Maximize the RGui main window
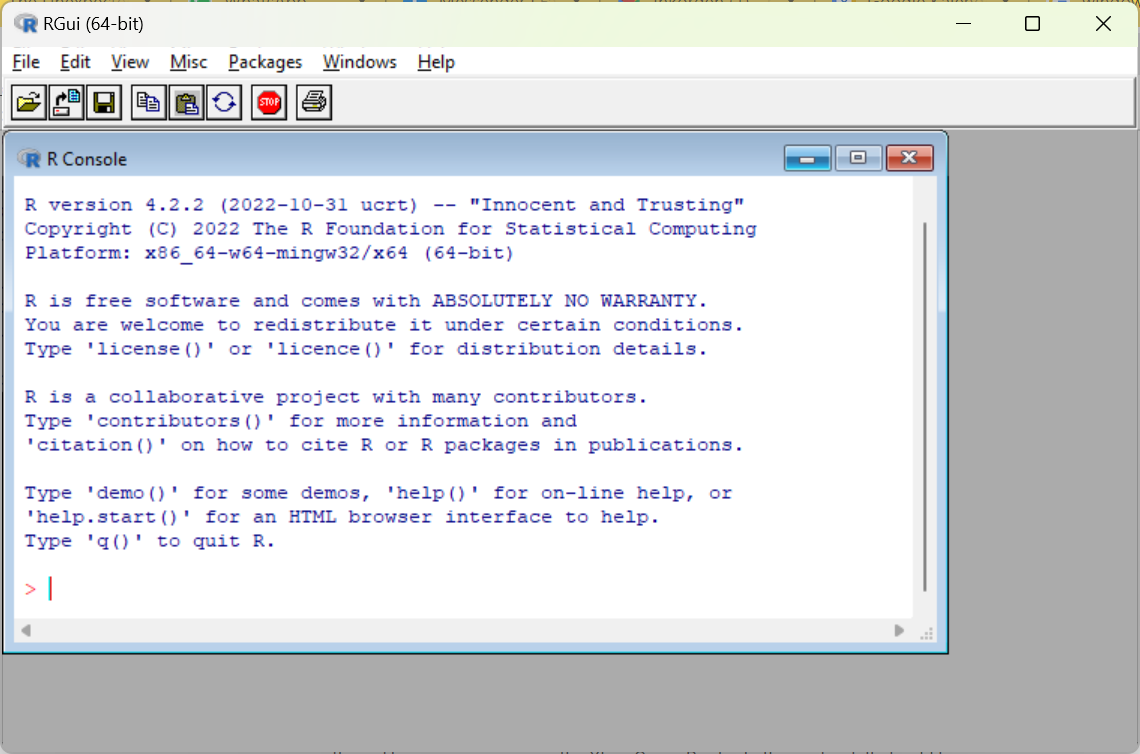Image resolution: width=1140 pixels, height=754 pixels. pyautogui.click(x=1032, y=24)
